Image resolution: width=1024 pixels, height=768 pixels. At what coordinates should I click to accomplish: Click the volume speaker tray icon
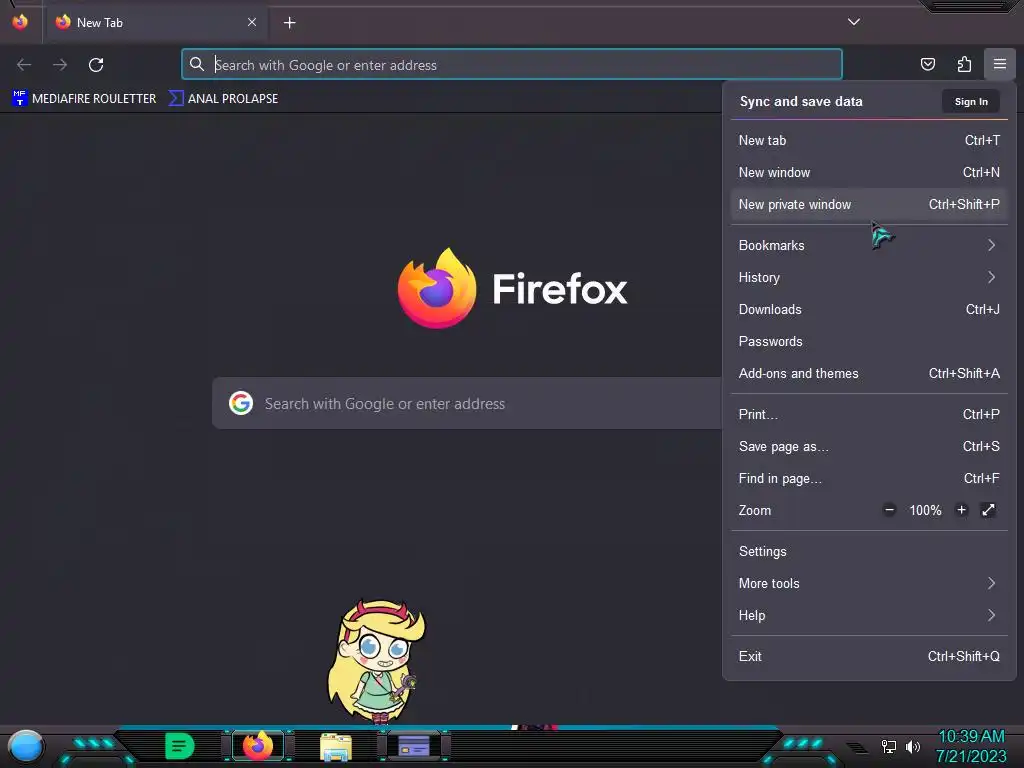pos(912,746)
